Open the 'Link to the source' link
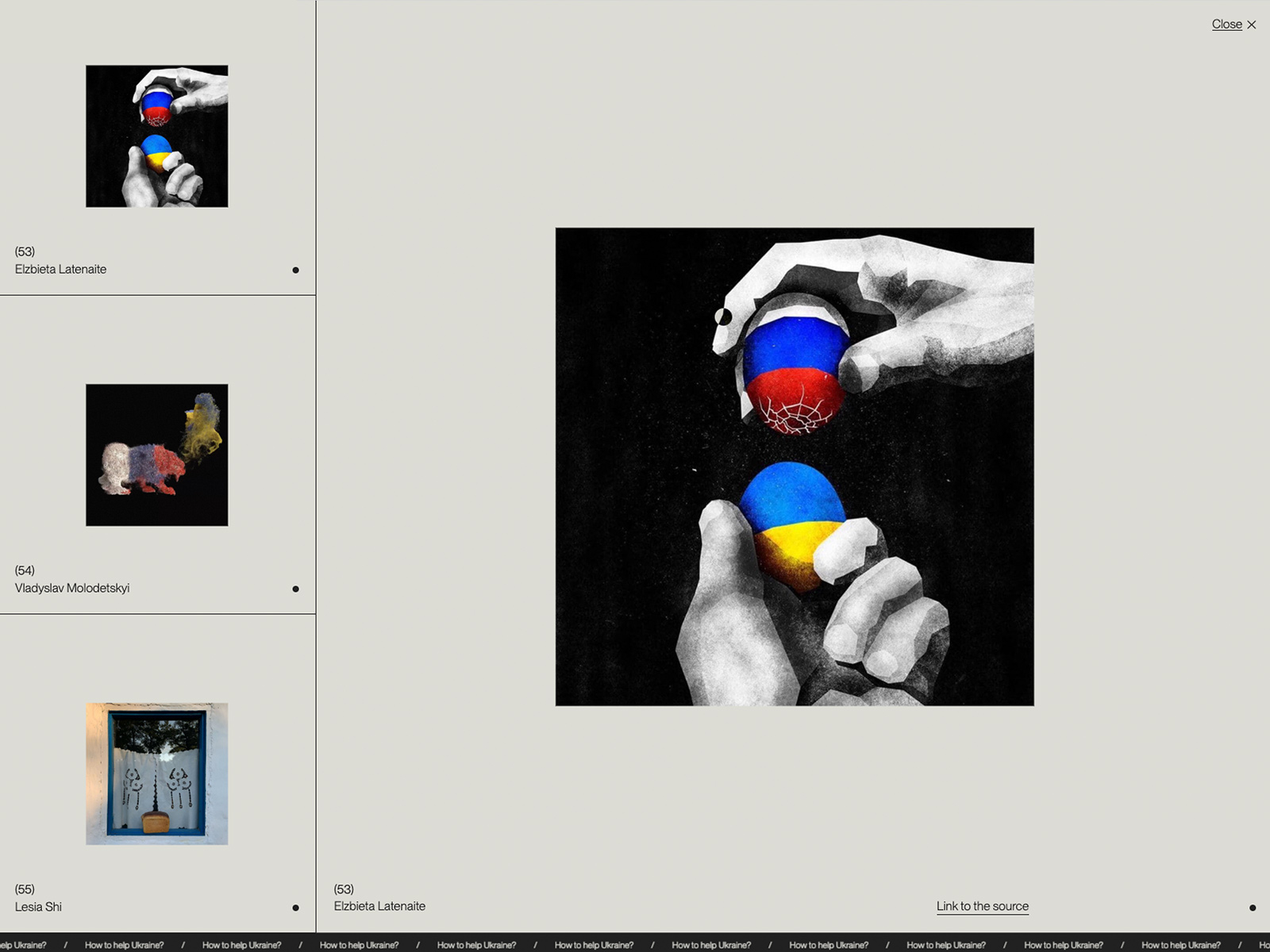1270x952 pixels. (x=982, y=906)
